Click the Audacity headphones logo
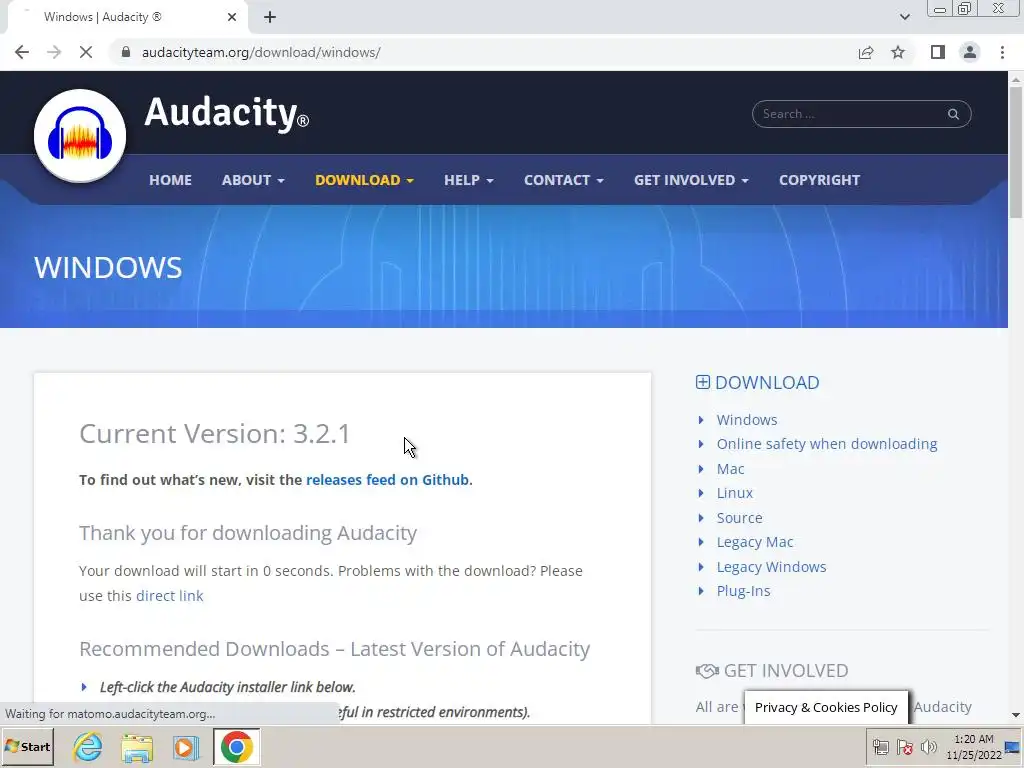 tap(80, 136)
